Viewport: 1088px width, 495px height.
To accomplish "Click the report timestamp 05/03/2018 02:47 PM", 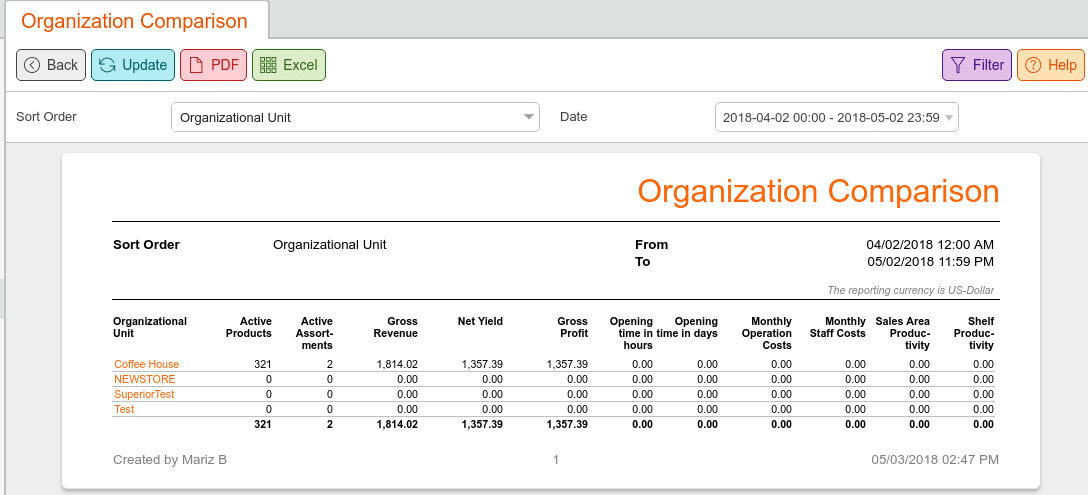I will [935, 460].
